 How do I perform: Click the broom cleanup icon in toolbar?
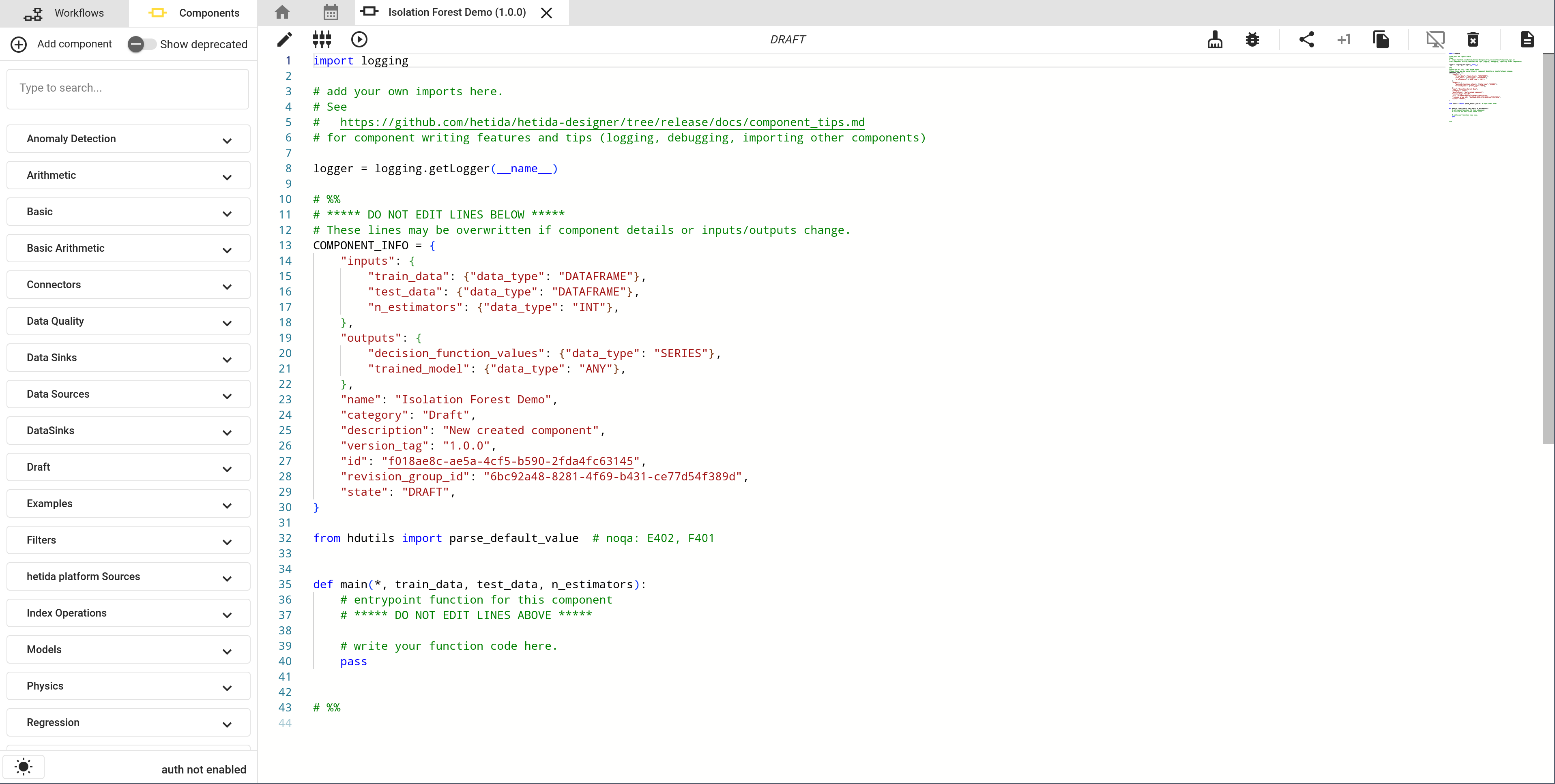(1215, 39)
